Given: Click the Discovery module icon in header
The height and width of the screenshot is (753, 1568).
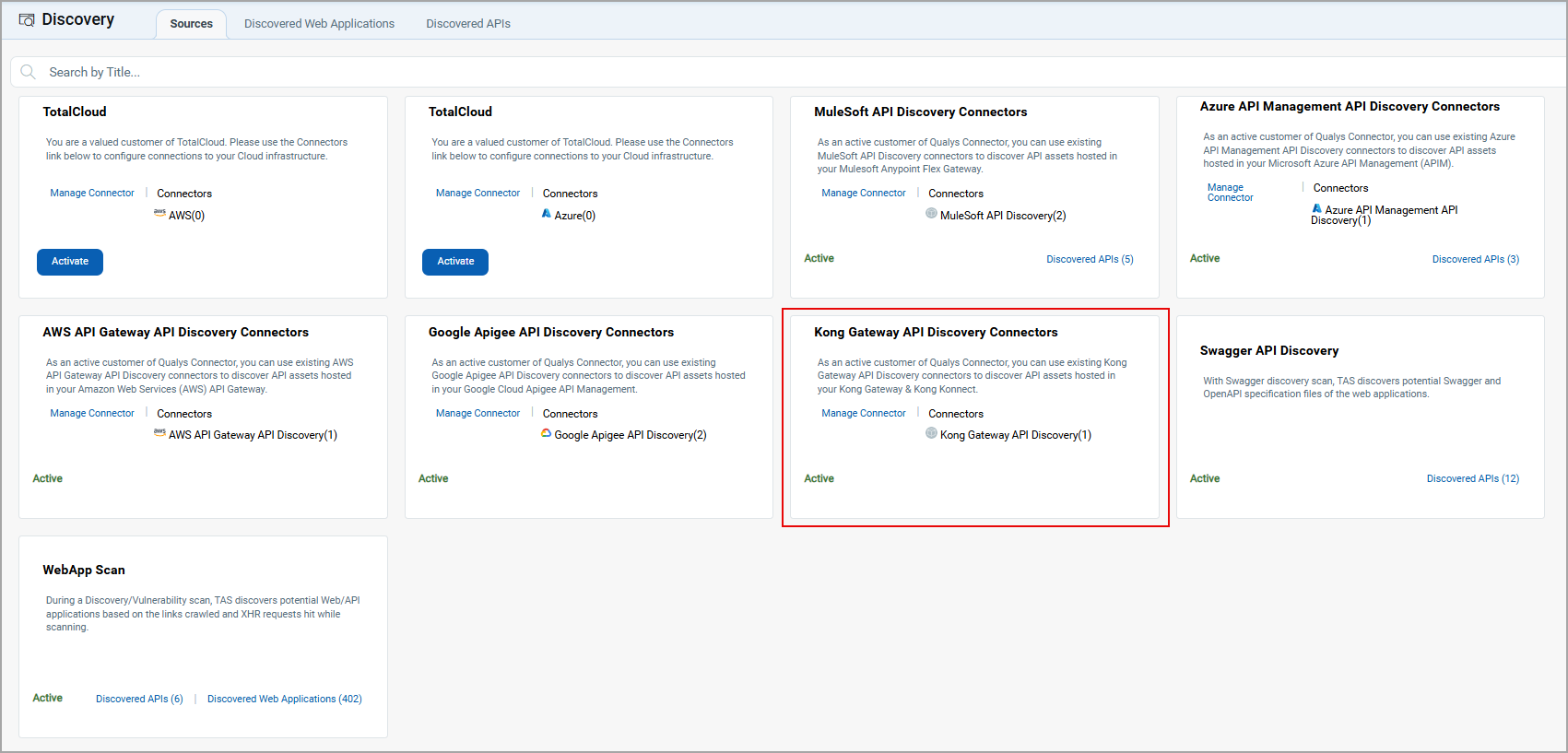Looking at the screenshot, I should point(27,20).
